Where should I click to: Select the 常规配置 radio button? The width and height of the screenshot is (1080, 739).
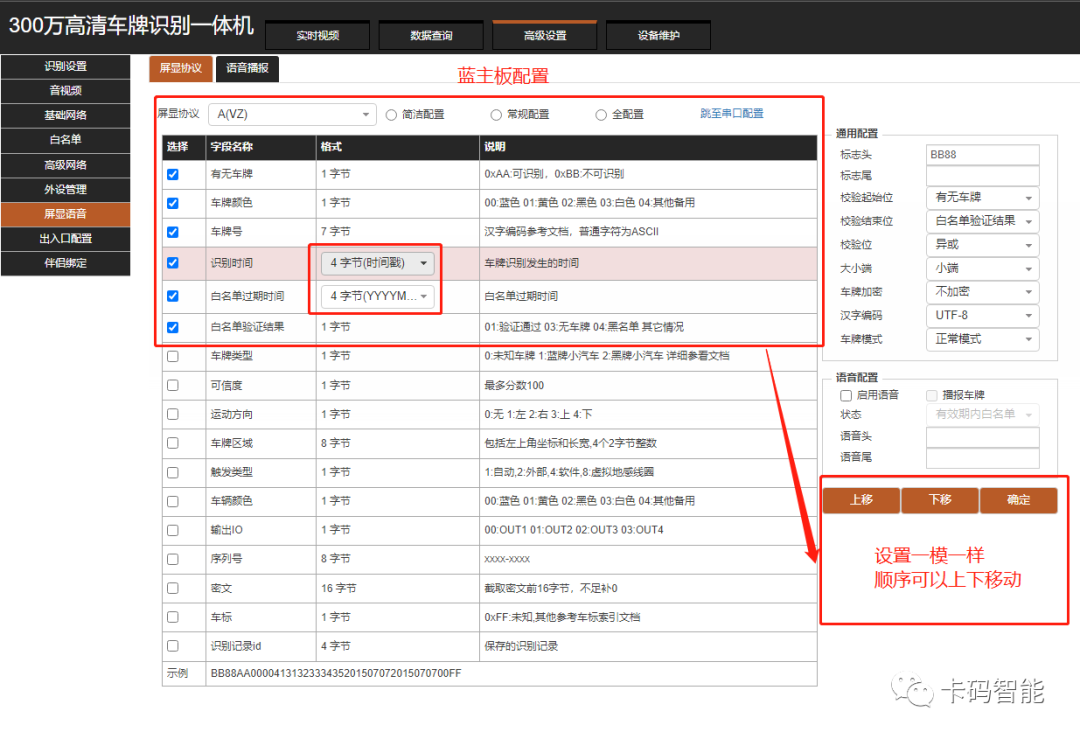pyautogui.click(x=496, y=115)
